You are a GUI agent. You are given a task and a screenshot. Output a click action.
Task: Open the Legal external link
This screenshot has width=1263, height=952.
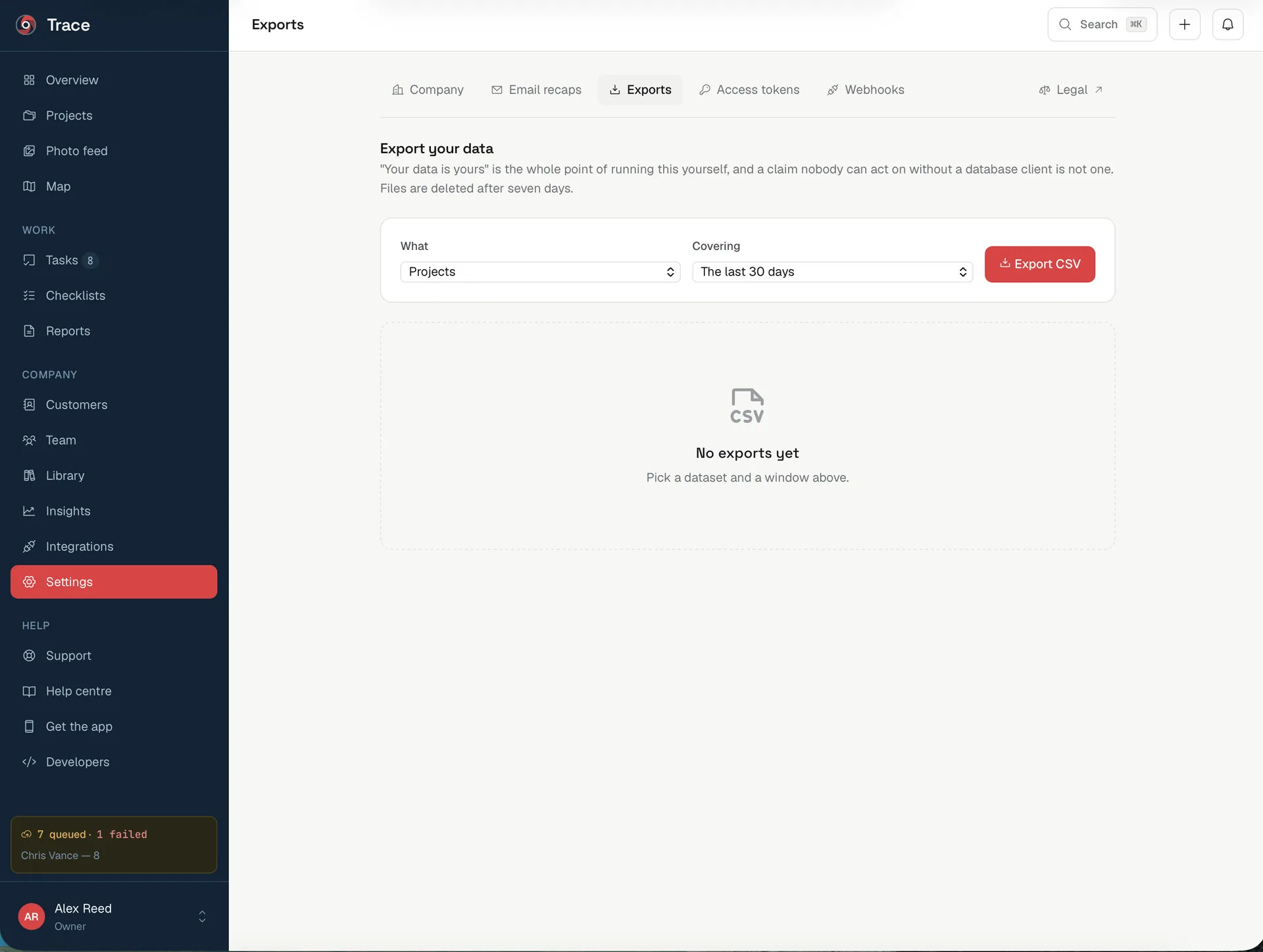tap(1070, 90)
